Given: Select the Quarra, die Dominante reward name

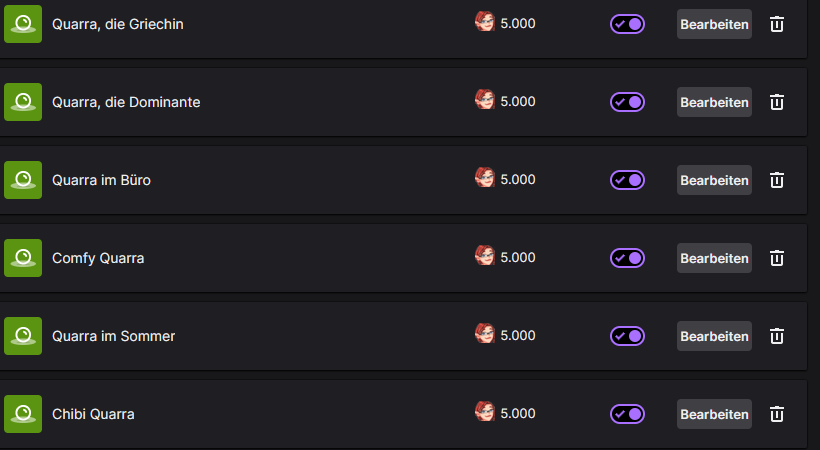Looking at the screenshot, I should coord(126,102).
